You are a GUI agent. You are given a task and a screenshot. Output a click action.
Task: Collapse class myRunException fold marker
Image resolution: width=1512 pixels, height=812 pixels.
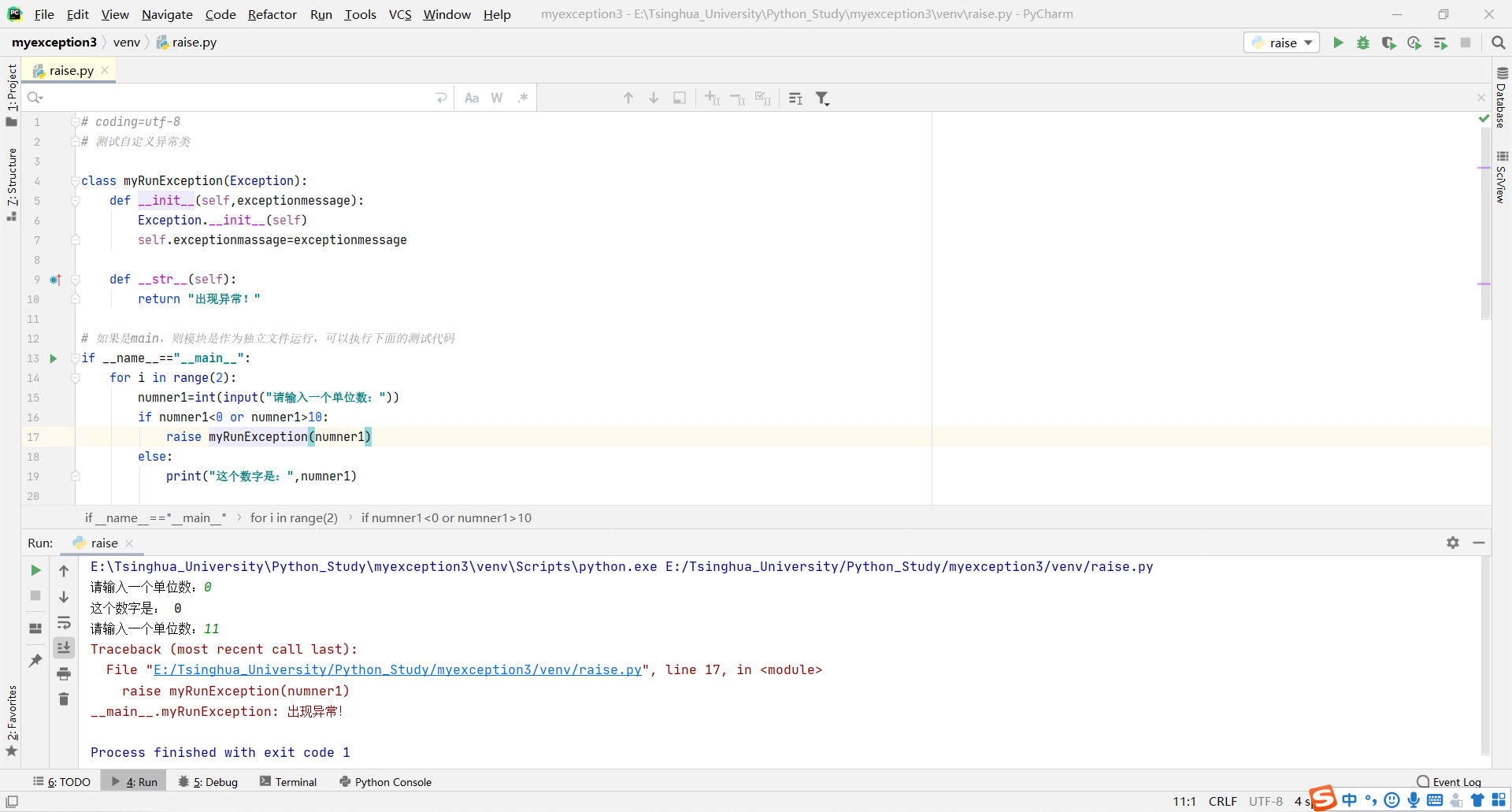tap(75, 181)
